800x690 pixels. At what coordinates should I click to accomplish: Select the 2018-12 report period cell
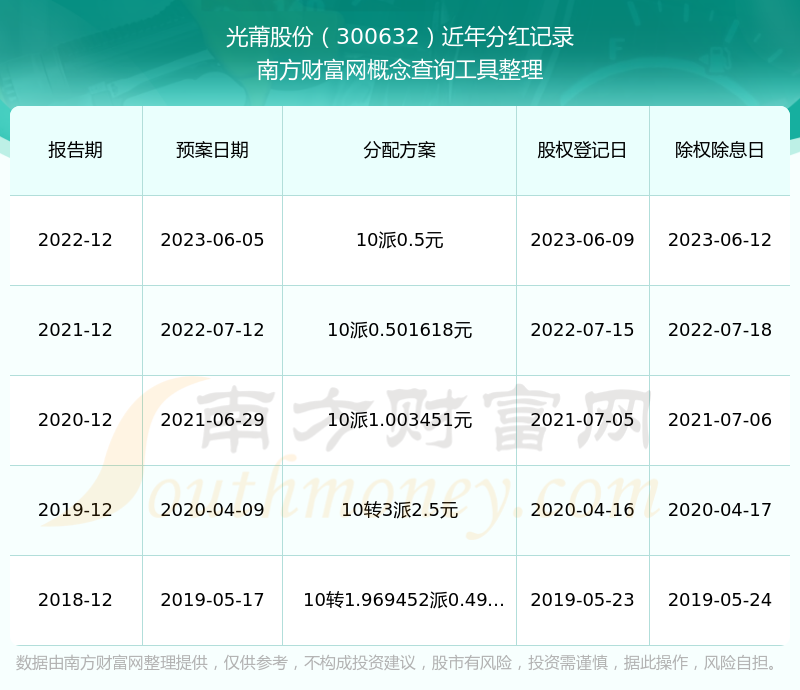click(75, 600)
